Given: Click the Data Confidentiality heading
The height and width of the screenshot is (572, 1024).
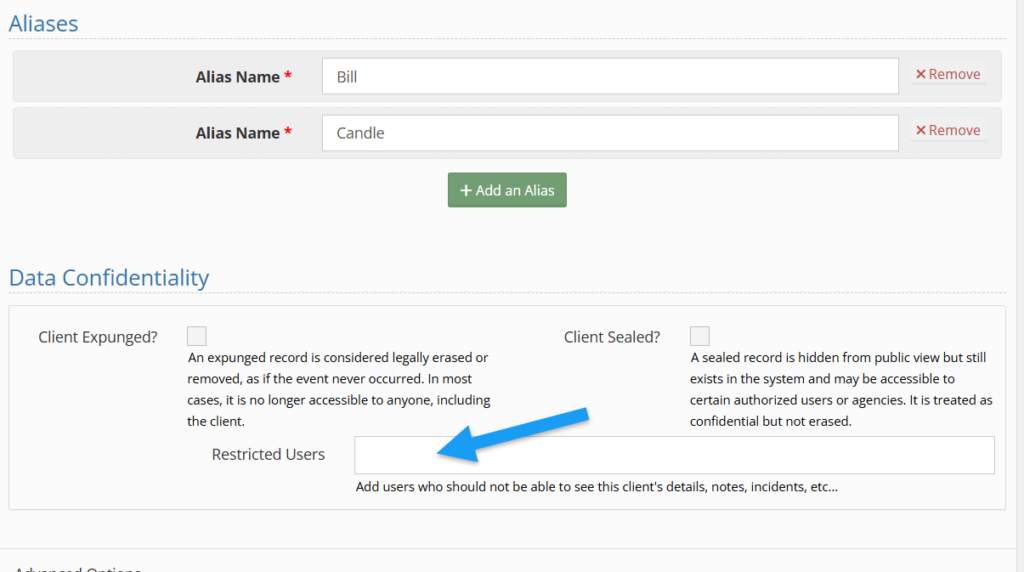Looking at the screenshot, I should [x=109, y=278].
